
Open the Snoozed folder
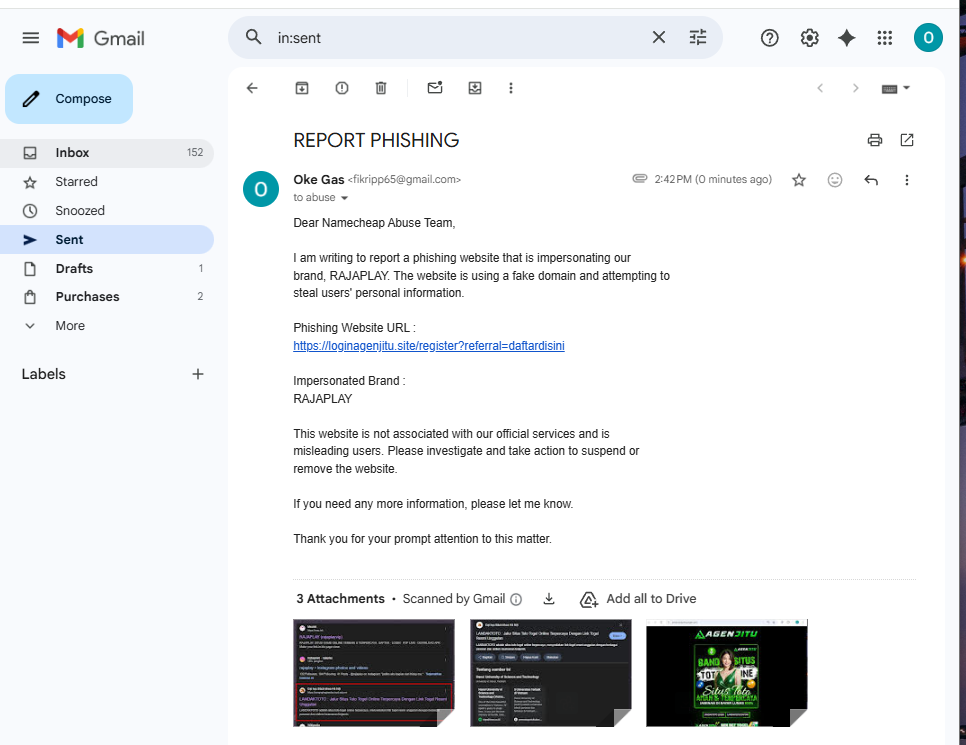pos(107,211)
